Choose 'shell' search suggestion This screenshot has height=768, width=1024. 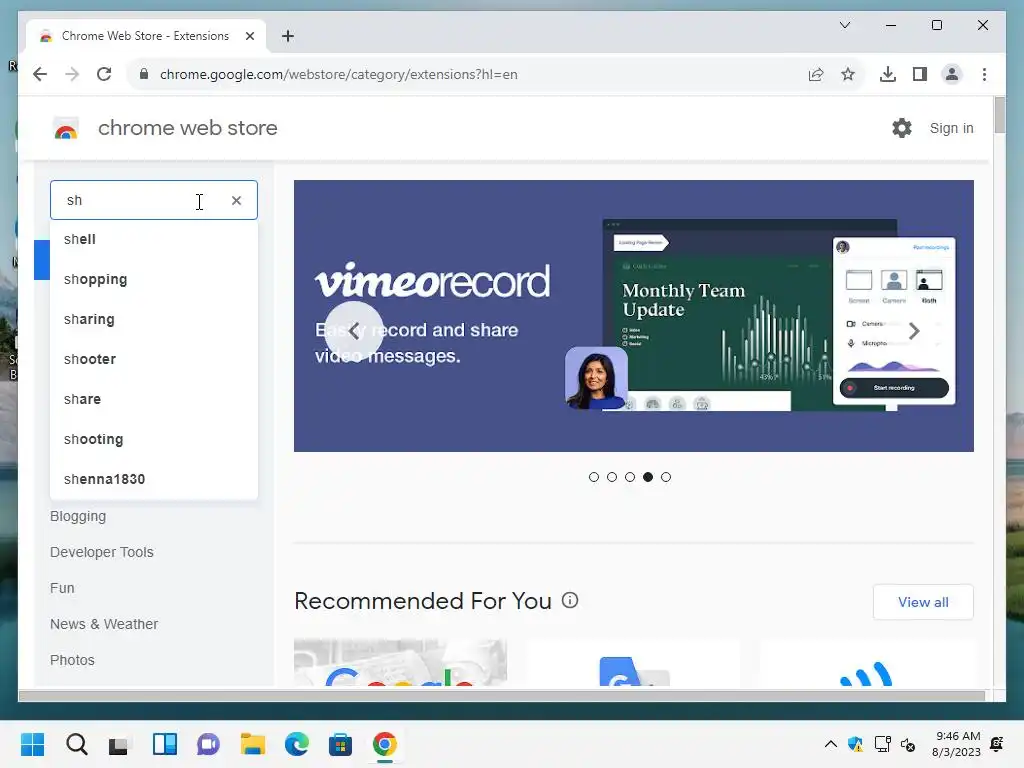pos(154,240)
